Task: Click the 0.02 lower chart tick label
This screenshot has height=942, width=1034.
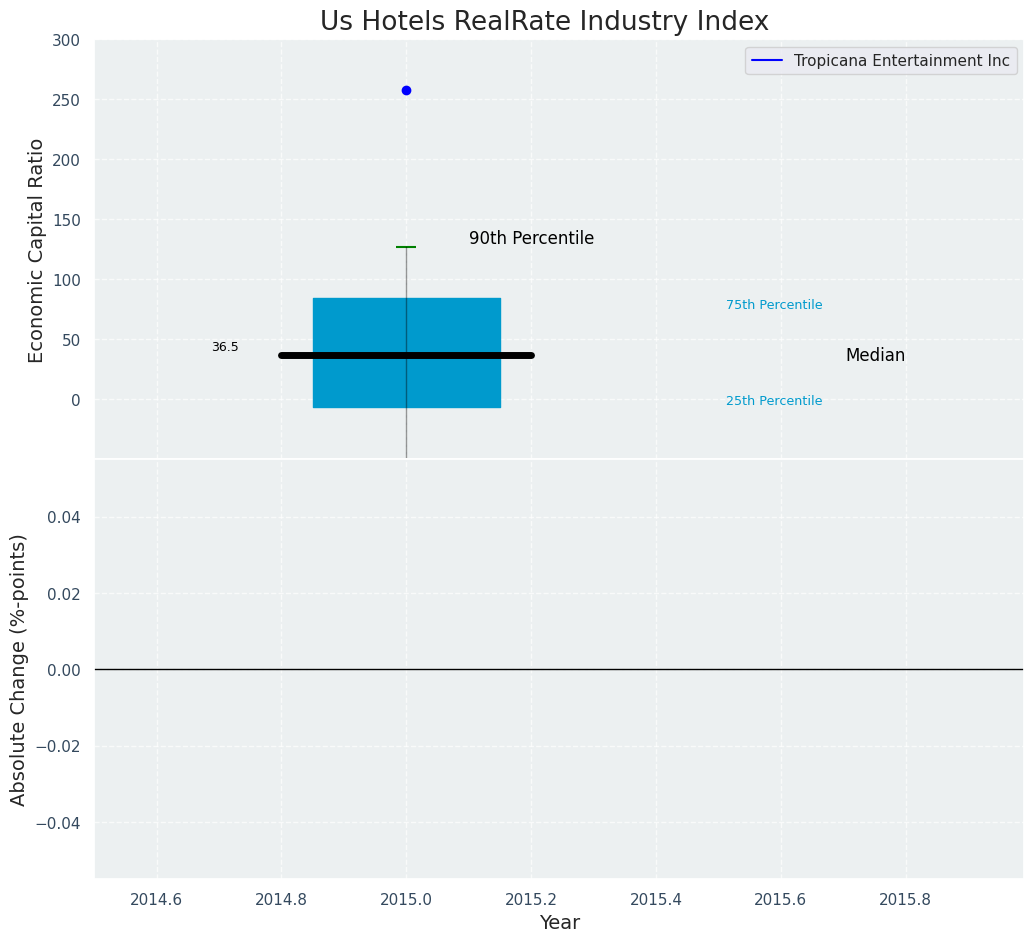Action: 64,594
